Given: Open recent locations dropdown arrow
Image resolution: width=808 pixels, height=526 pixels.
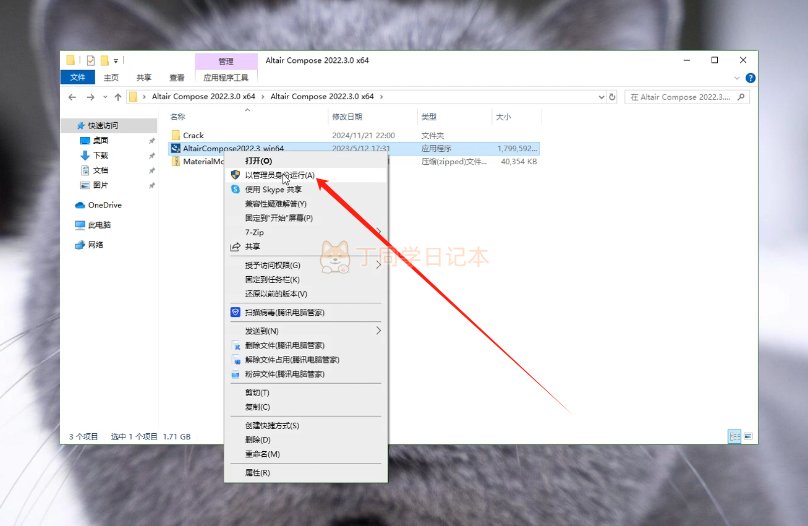Looking at the screenshot, I should [105, 97].
